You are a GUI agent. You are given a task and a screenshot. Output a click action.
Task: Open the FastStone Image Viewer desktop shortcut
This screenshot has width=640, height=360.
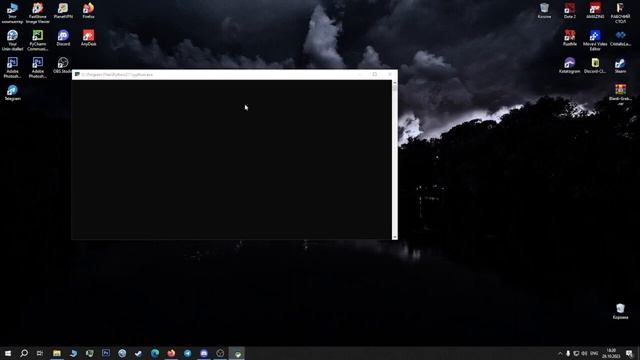click(x=38, y=13)
